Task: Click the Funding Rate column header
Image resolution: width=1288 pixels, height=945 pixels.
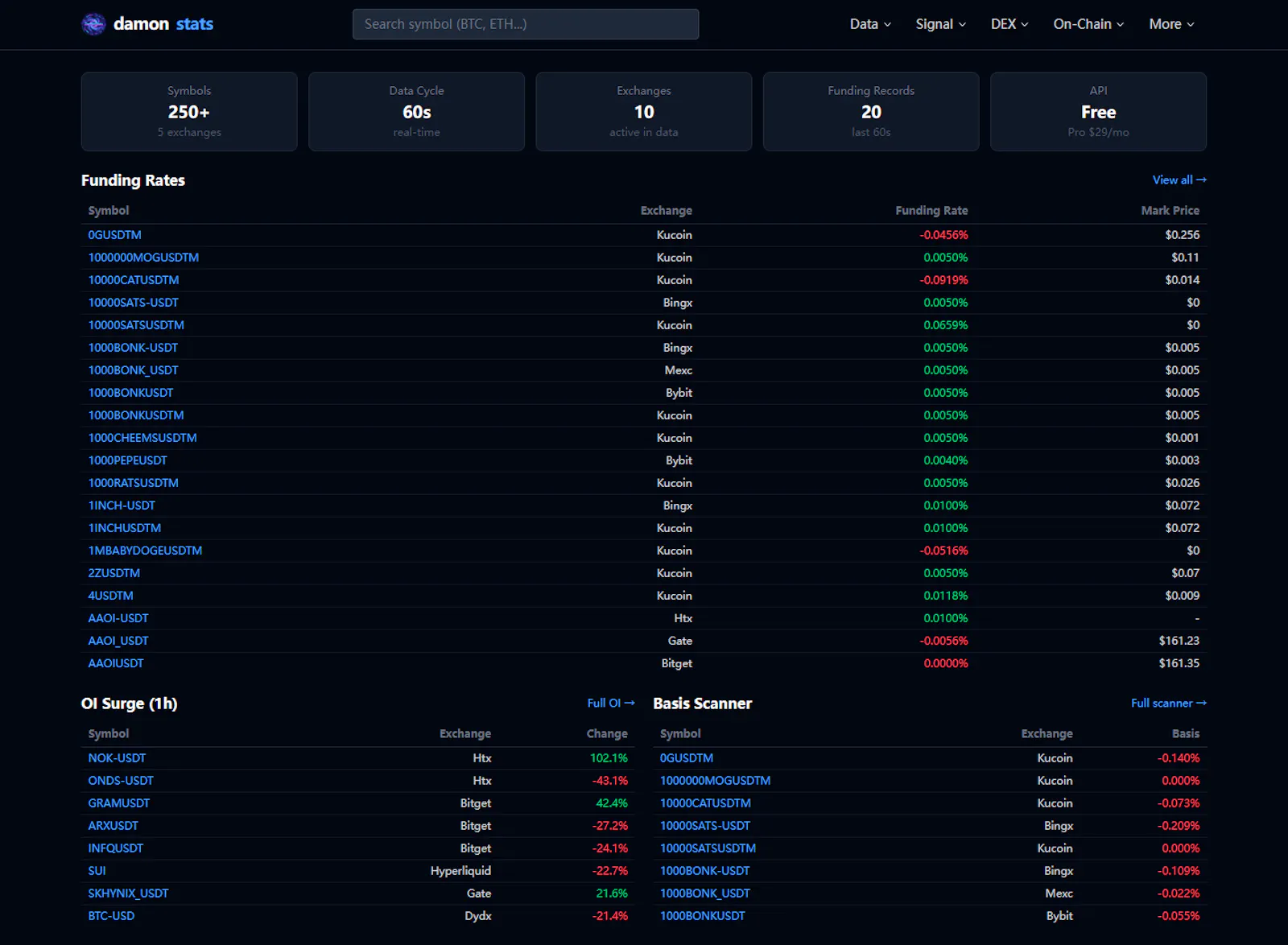Action: (x=932, y=211)
